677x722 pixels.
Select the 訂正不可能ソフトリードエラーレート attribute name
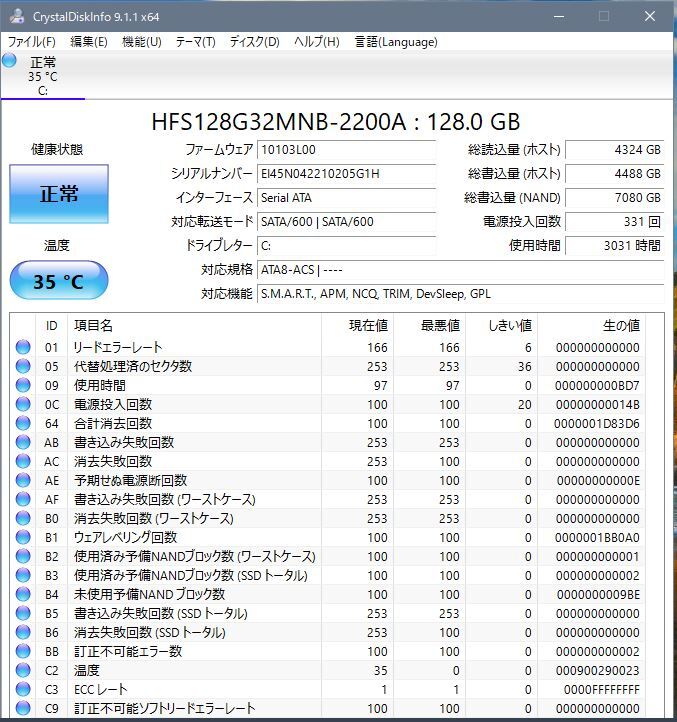pos(164,709)
